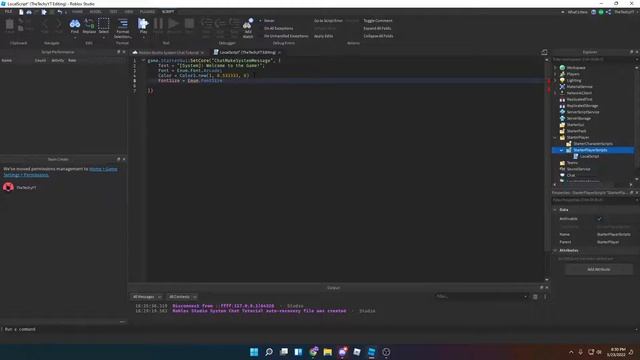The image size is (640, 360).
Task: Open Roblox Studio taskbar icon
Action: pyautogui.click(x=371, y=352)
